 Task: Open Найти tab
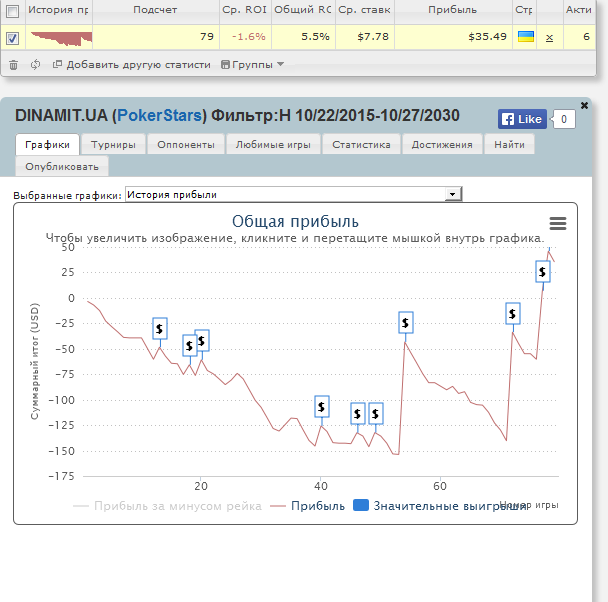click(x=509, y=145)
